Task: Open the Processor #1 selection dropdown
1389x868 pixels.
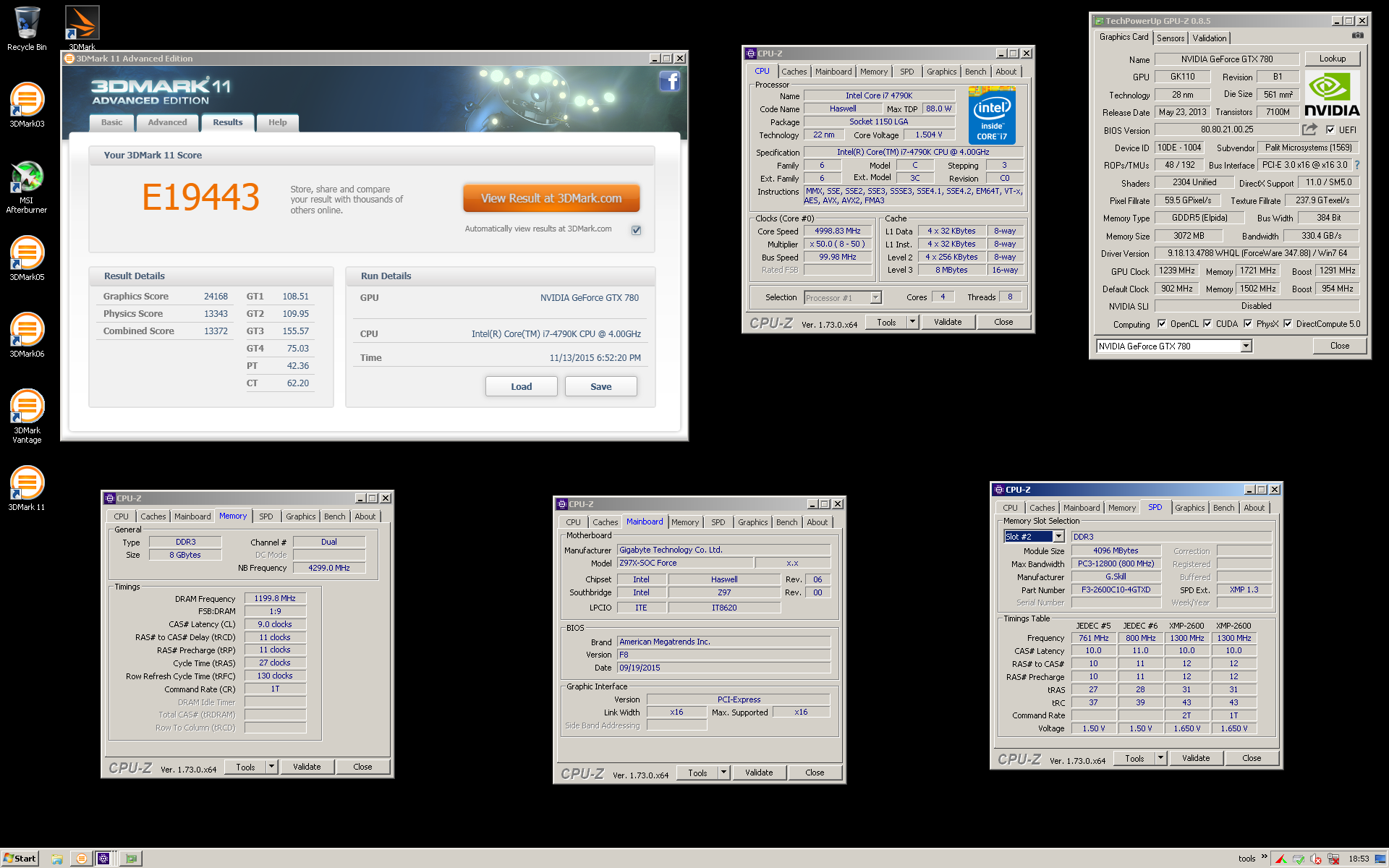Action: [x=875, y=298]
